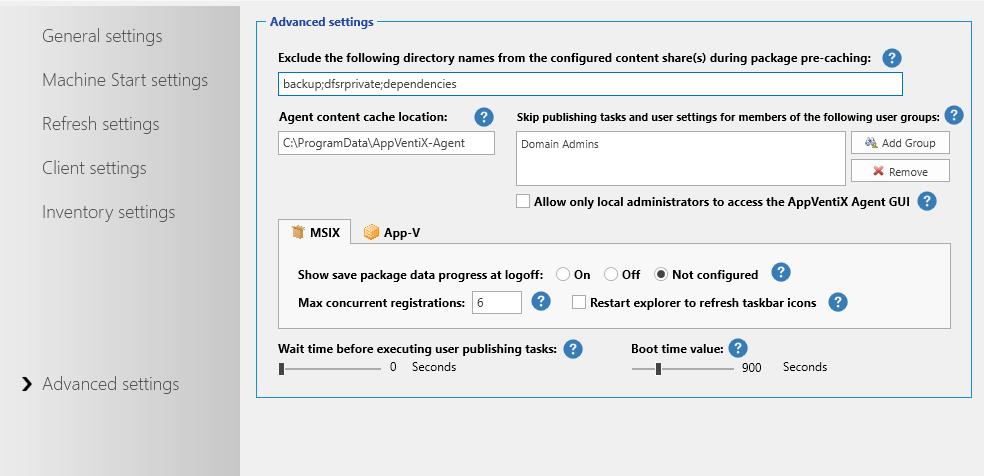Click the wait time slider handle
Screen dimensions: 984x476
pyautogui.click(x=282, y=369)
